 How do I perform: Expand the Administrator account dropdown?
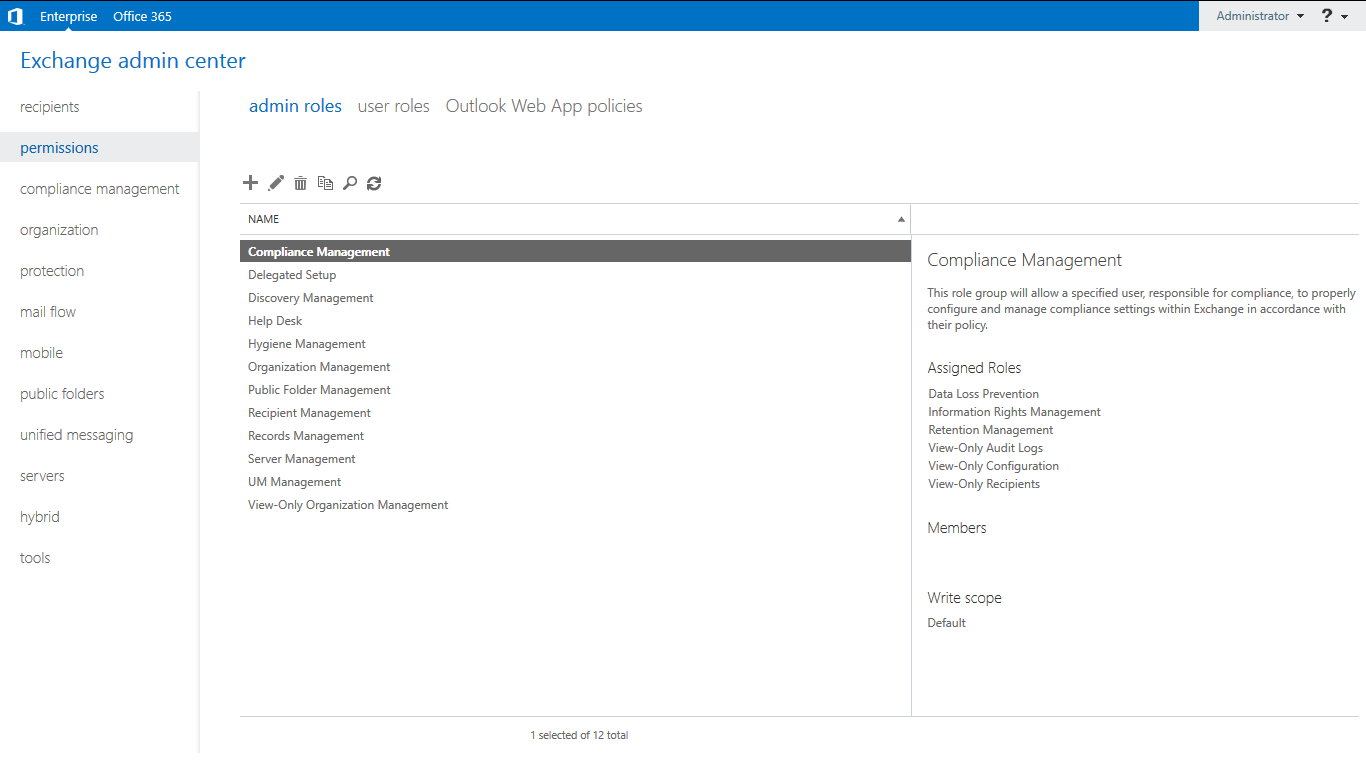click(1259, 16)
